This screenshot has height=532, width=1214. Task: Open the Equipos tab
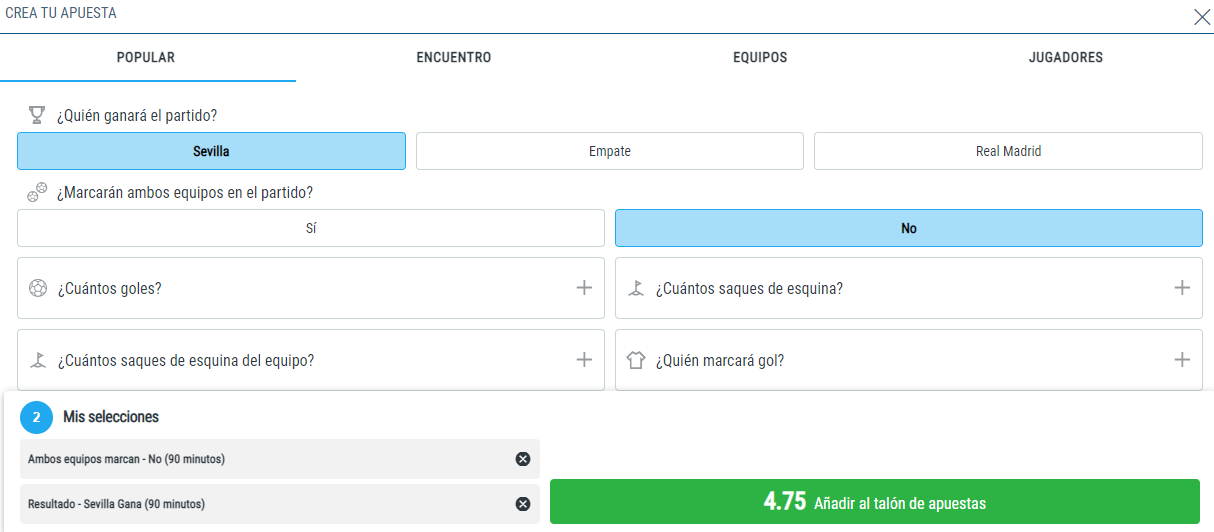click(x=760, y=57)
